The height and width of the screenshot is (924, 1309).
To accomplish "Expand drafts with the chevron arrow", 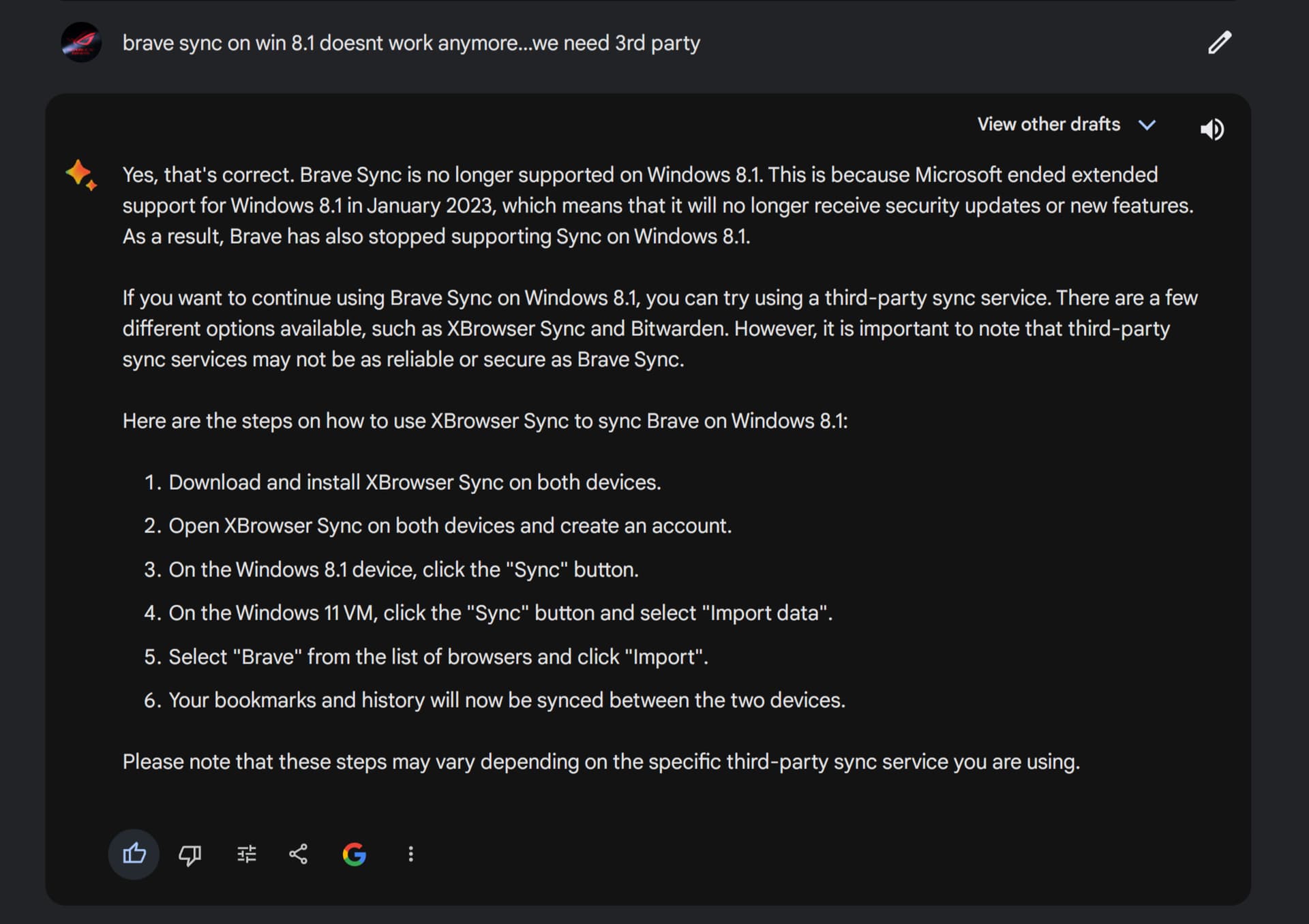I will pos(1147,125).
